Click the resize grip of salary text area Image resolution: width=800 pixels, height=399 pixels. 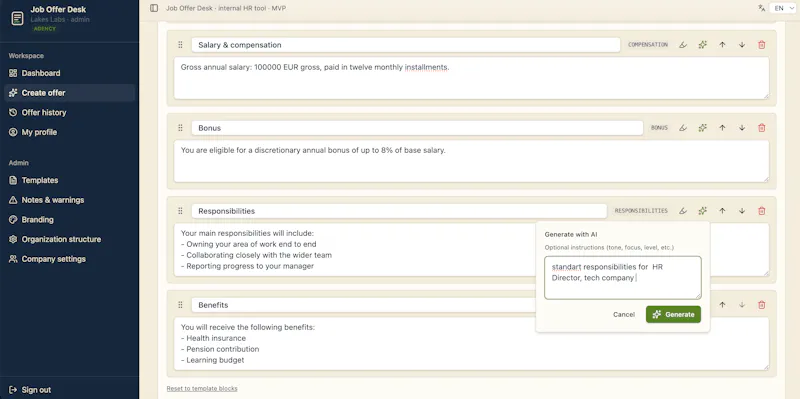click(766, 96)
